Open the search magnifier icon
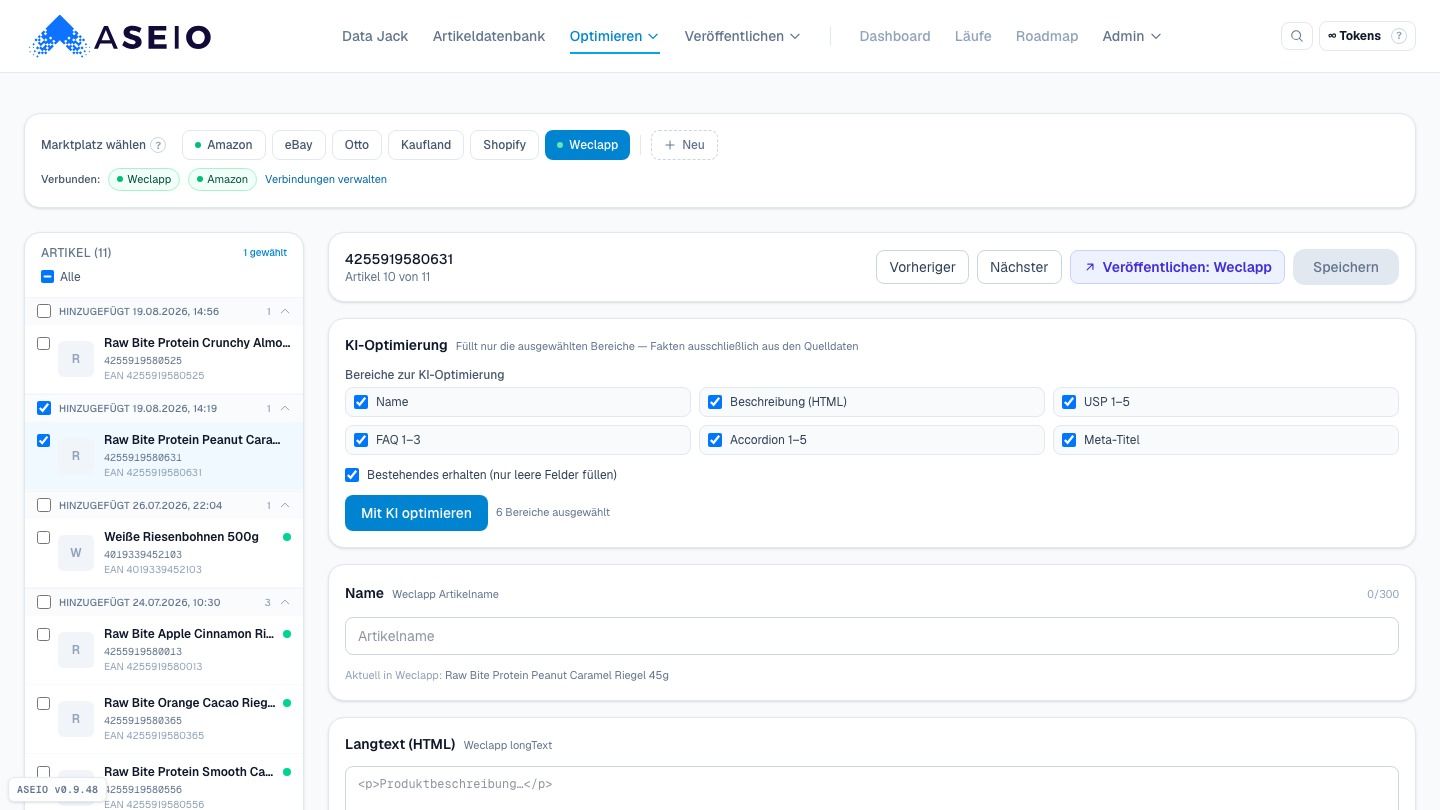This screenshot has height=810, width=1440. pos(1297,36)
